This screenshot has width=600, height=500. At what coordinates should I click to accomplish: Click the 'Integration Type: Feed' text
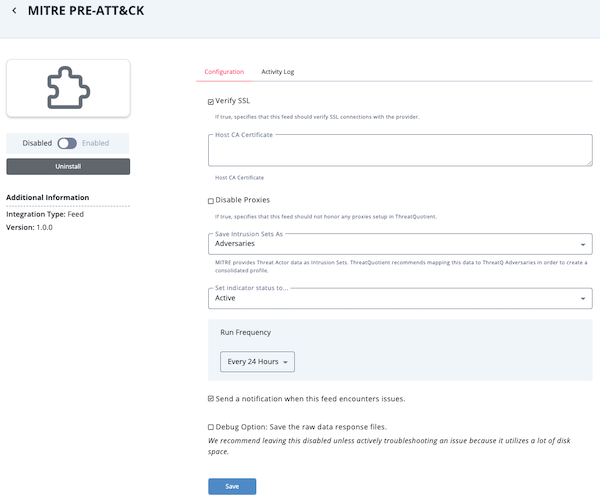point(45,214)
